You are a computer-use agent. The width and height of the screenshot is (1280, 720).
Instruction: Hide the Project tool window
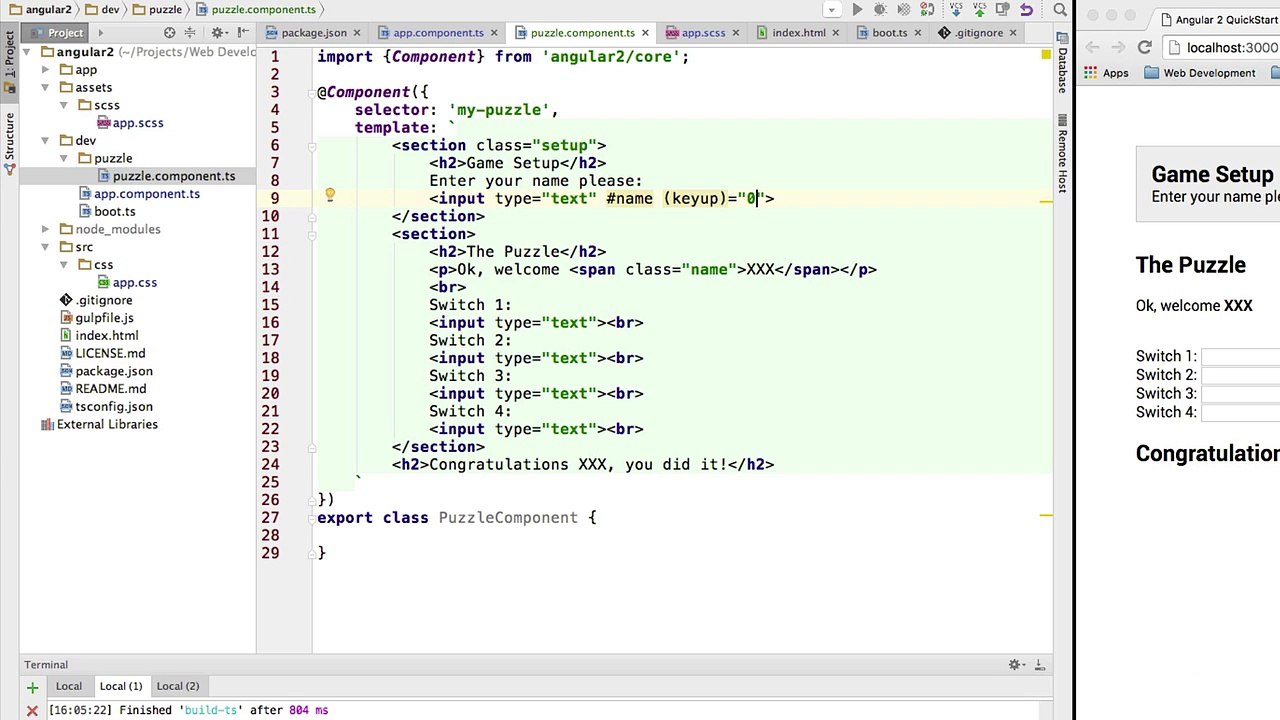[x=243, y=33]
